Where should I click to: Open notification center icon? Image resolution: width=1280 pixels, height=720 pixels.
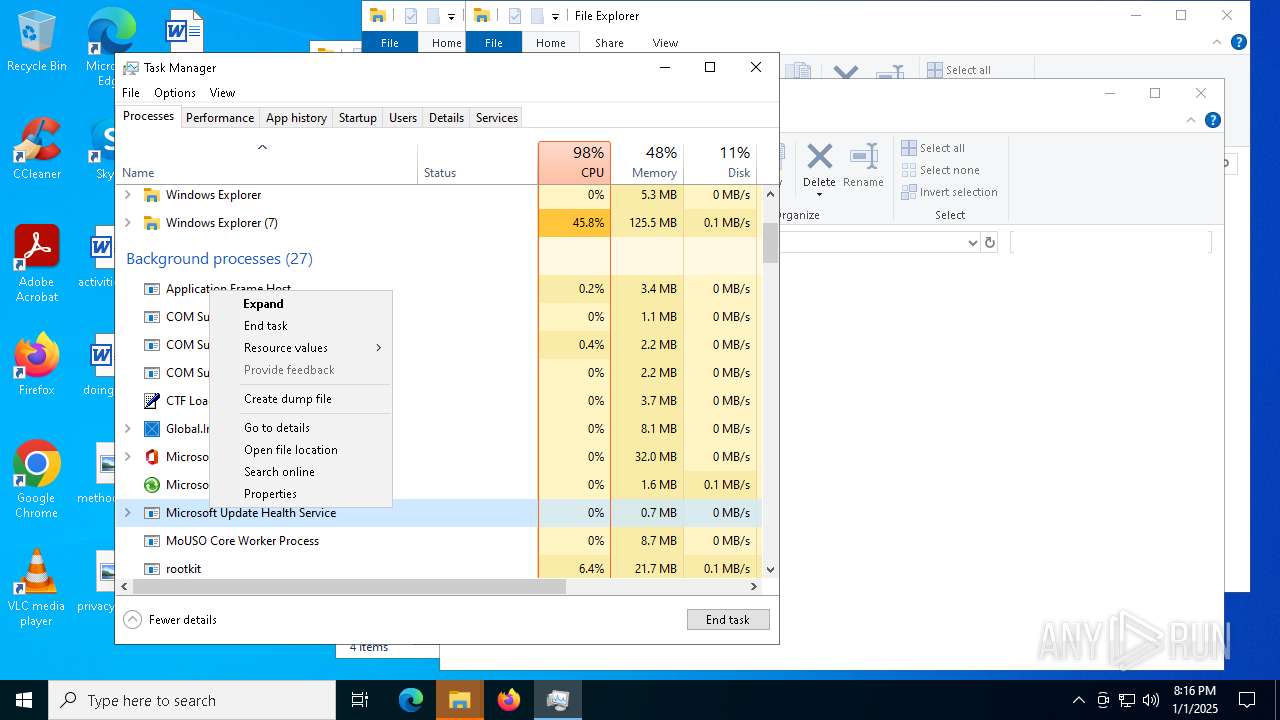pyautogui.click(x=1247, y=700)
